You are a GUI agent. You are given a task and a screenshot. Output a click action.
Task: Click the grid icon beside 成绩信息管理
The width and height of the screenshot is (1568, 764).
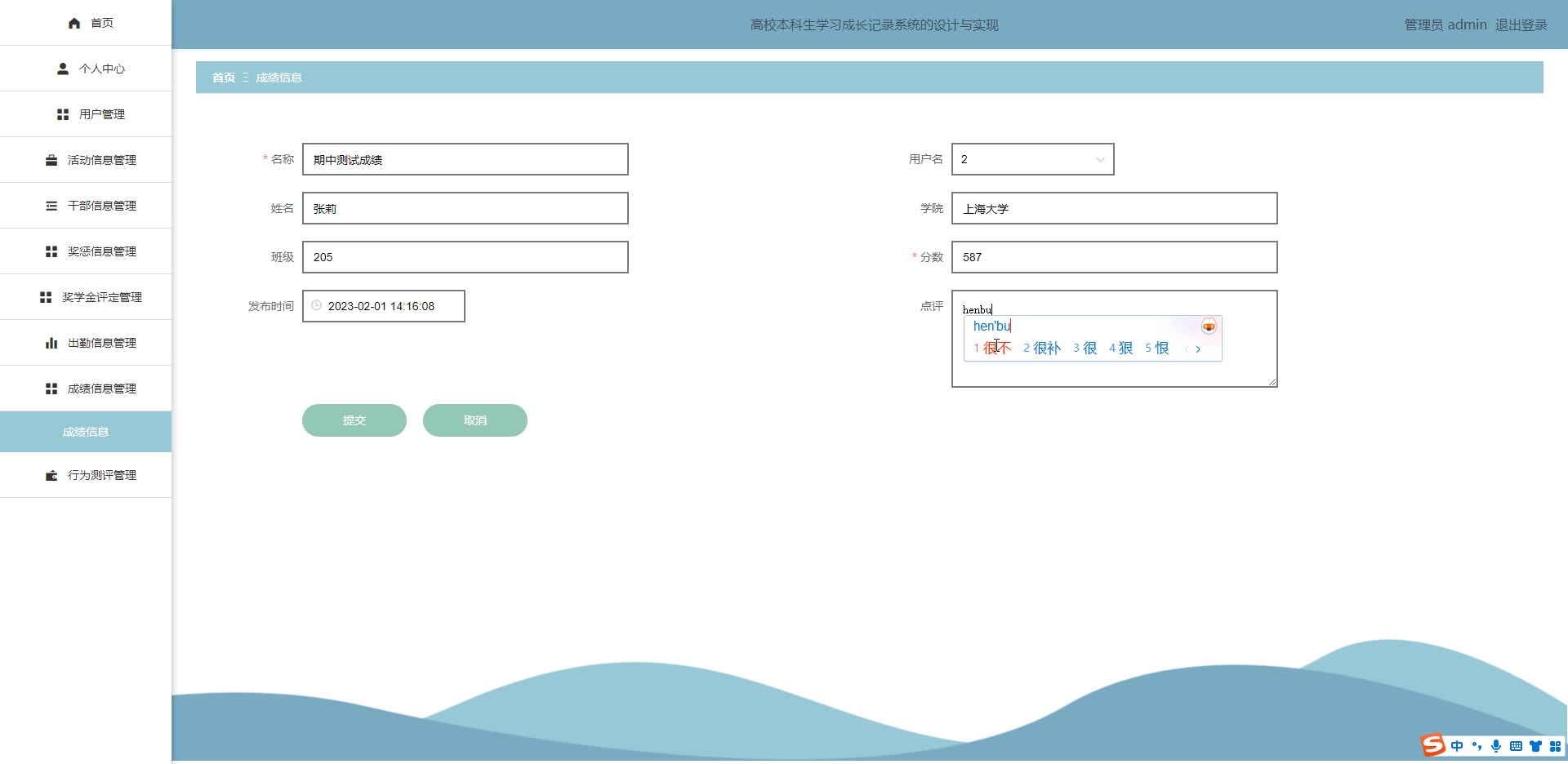[51, 389]
